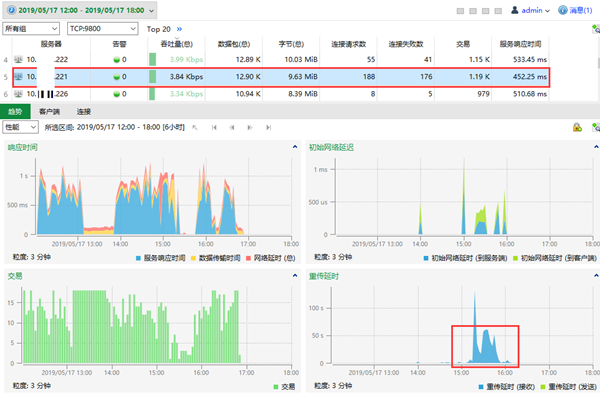Click the green alarm dot in row 222
The width and height of the screenshot is (600, 393).
tap(117, 60)
